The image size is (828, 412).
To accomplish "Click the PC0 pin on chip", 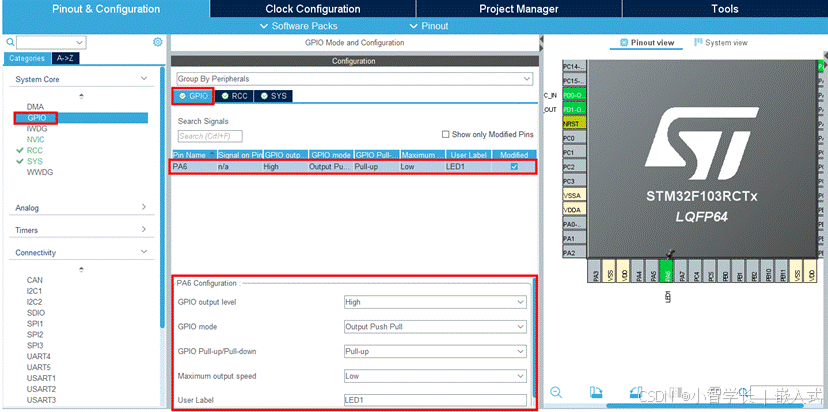I will tap(575, 138).
